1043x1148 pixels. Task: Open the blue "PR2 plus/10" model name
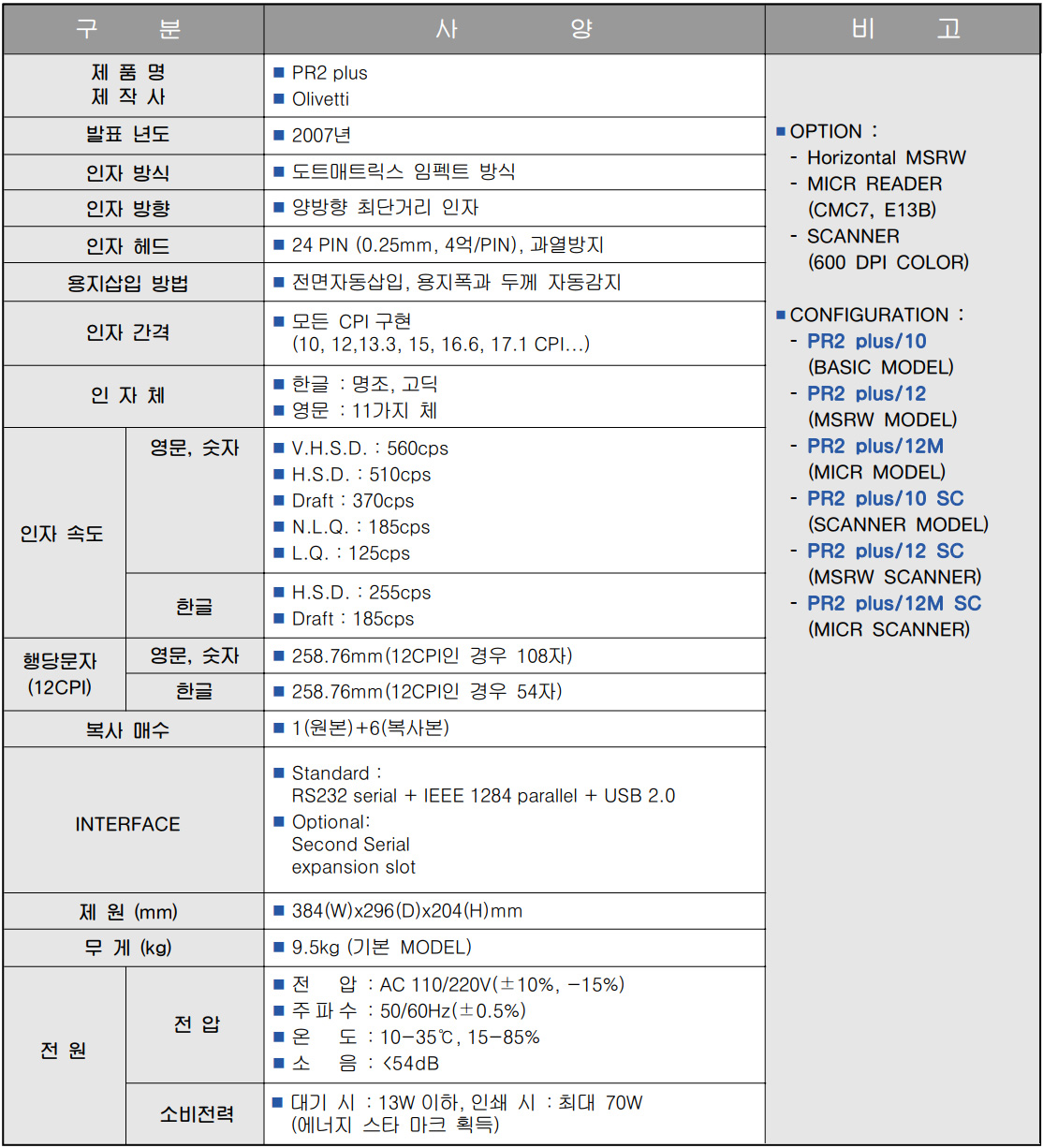point(867,342)
